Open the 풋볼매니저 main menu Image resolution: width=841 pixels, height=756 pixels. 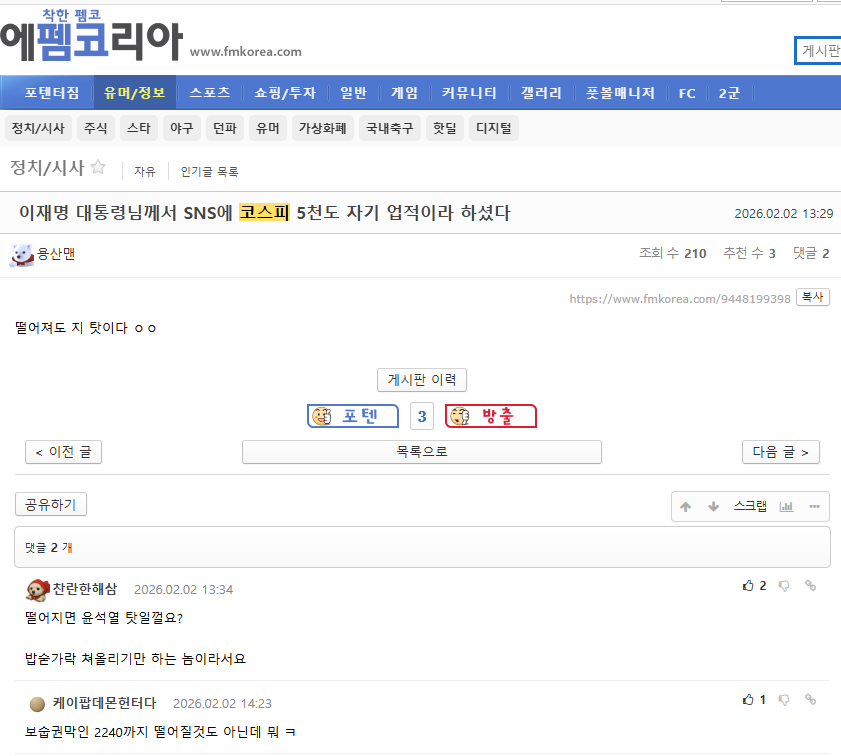pos(620,93)
